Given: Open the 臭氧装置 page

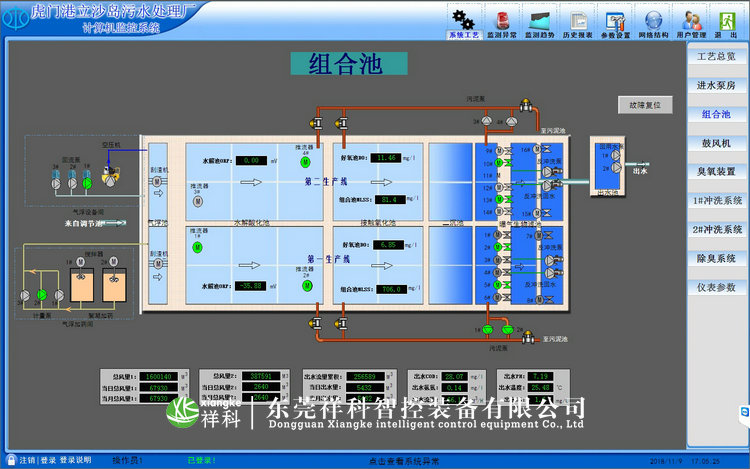Looking at the screenshot, I should (716, 172).
